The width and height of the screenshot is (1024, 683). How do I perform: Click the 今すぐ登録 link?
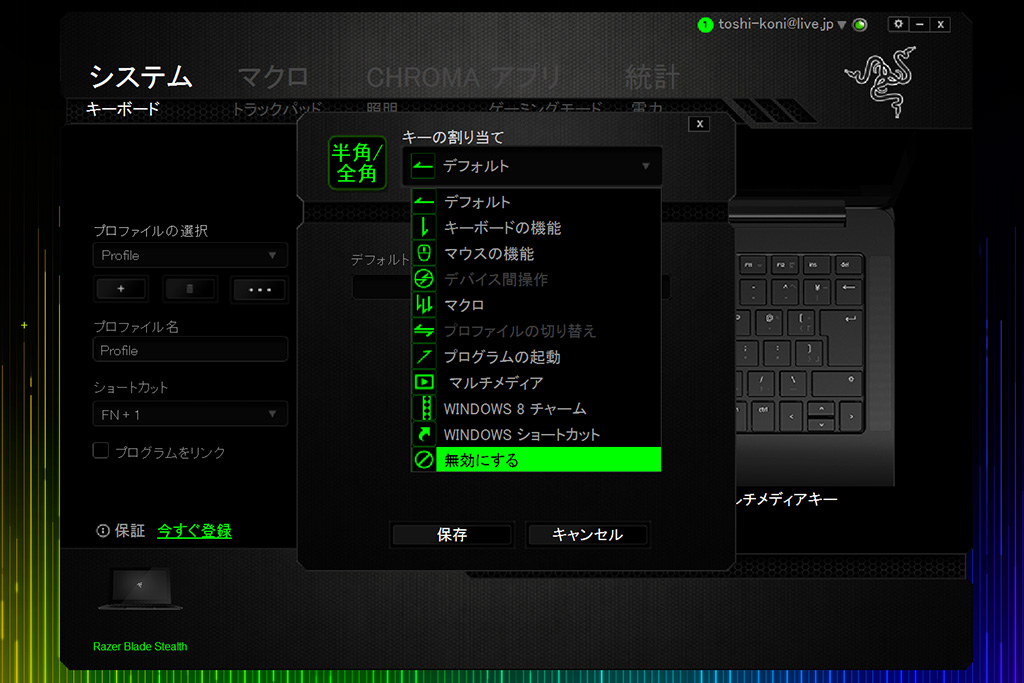pos(194,531)
